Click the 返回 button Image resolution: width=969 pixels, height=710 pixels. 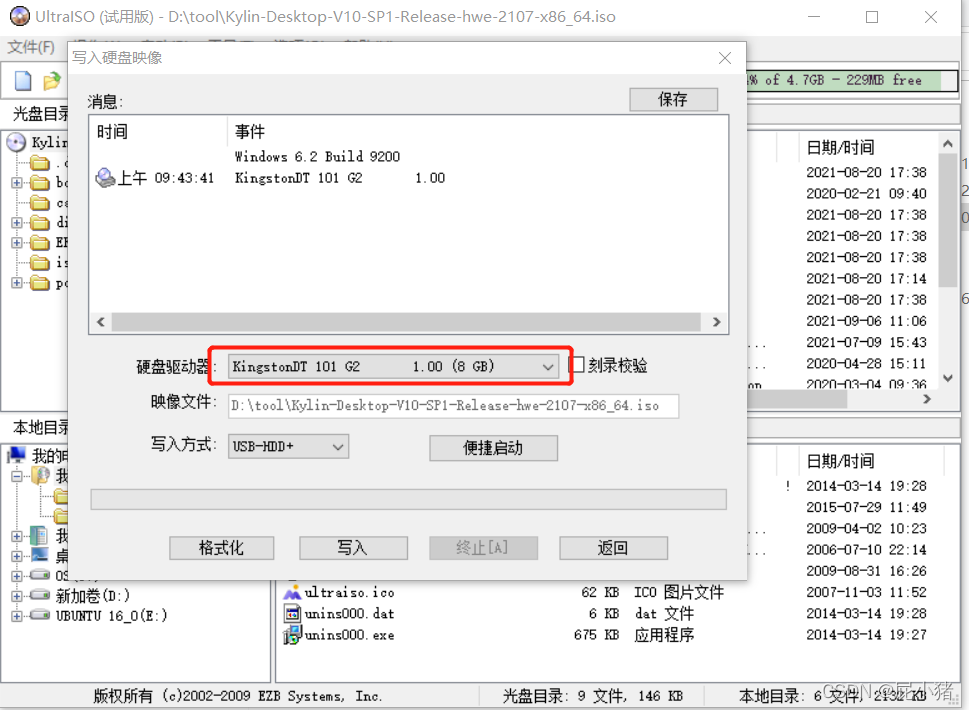[x=613, y=548]
